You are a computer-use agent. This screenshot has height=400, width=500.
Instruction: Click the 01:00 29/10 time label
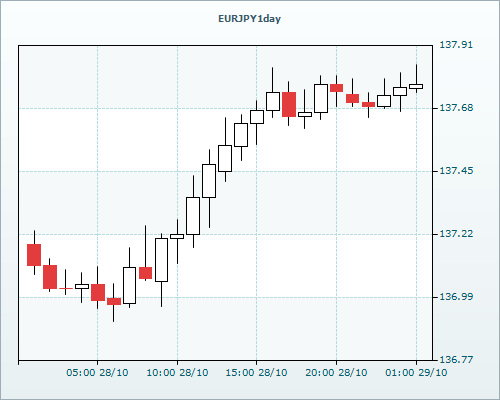pyautogui.click(x=416, y=373)
